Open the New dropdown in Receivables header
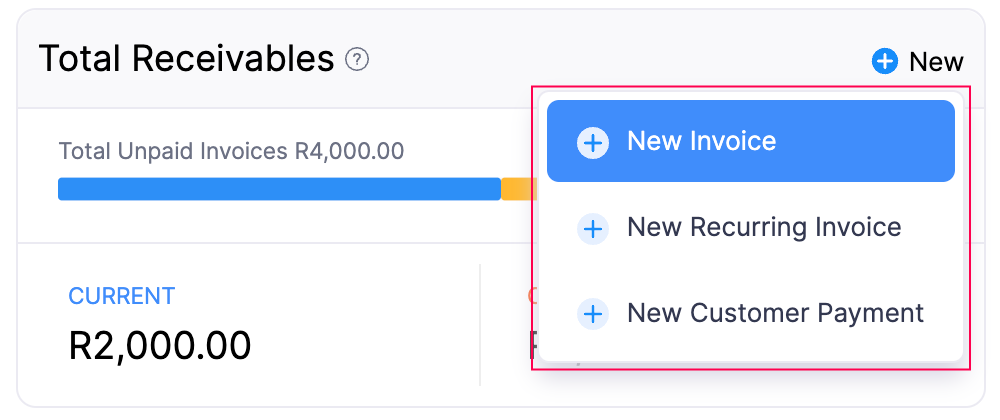1000x420 pixels. [x=918, y=62]
